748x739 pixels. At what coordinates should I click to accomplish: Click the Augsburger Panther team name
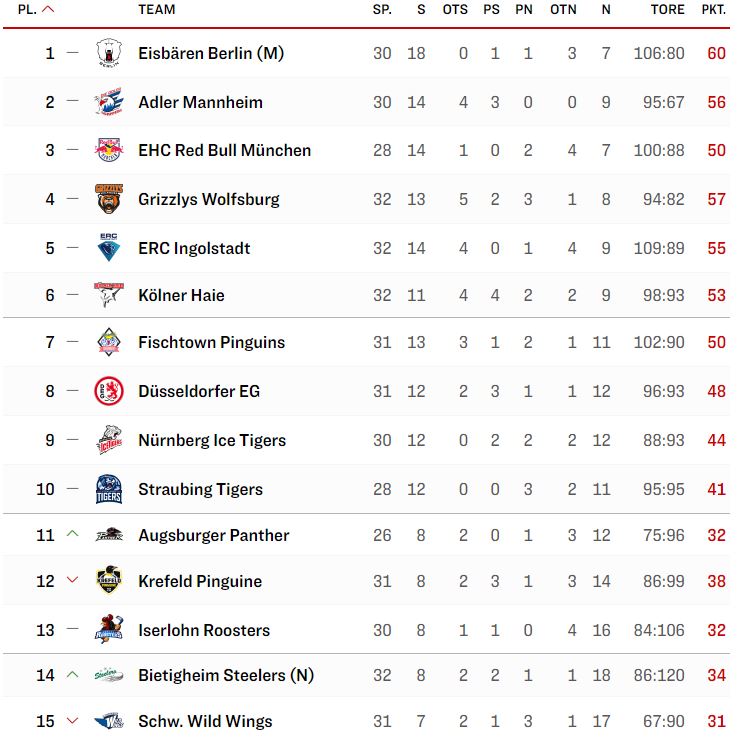pos(214,535)
